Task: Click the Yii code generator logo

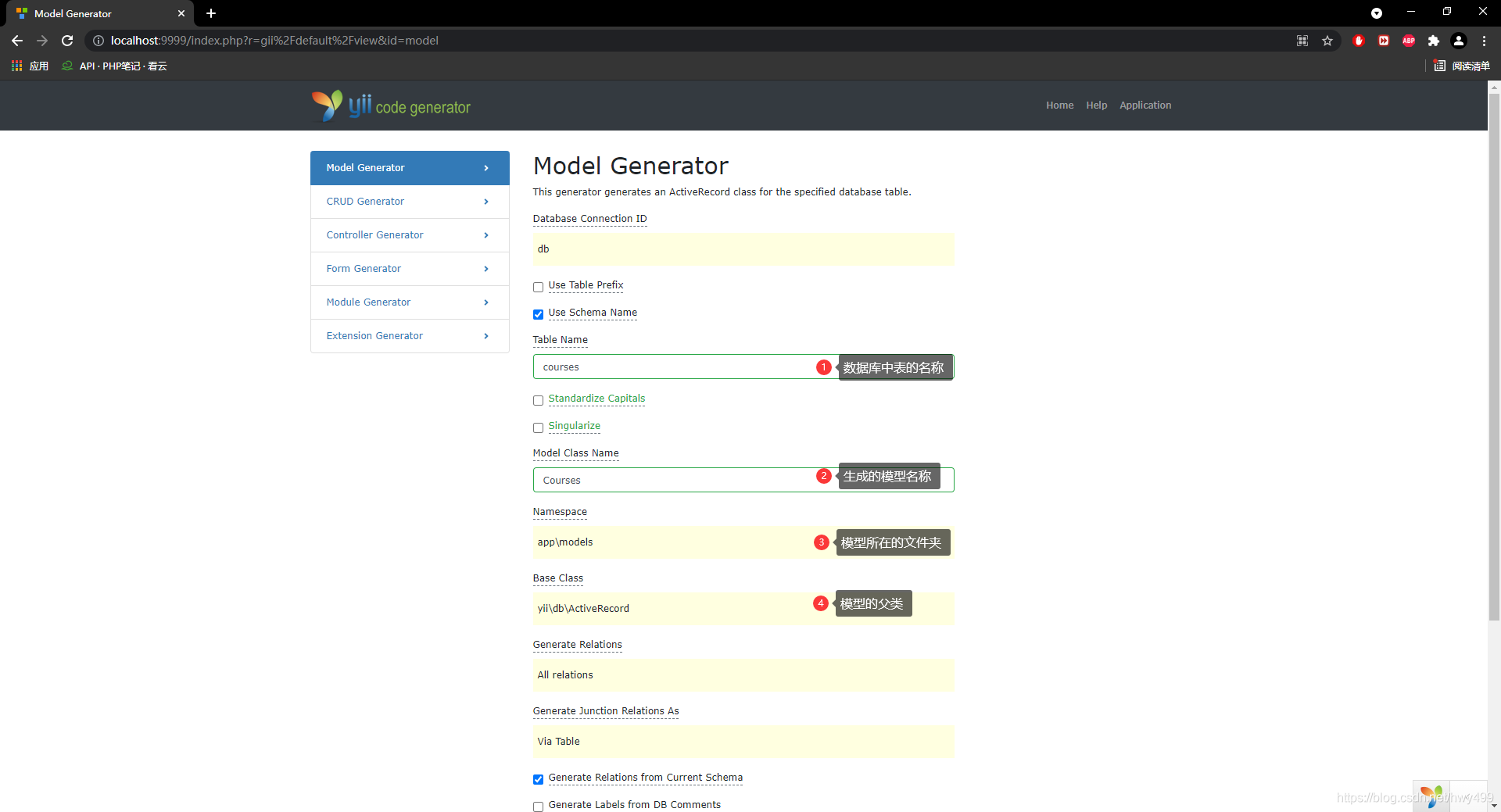Action: pos(391,106)
